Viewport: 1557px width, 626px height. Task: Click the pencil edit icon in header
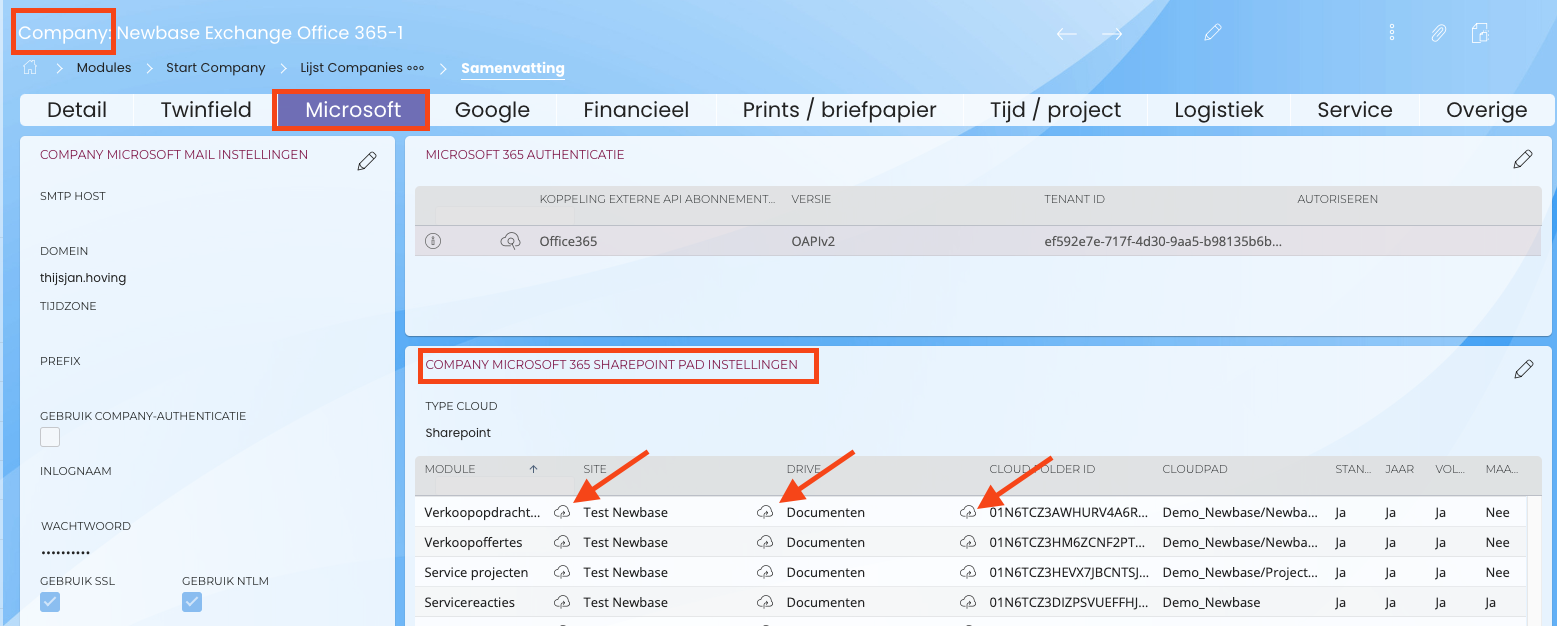point(1213,33)
